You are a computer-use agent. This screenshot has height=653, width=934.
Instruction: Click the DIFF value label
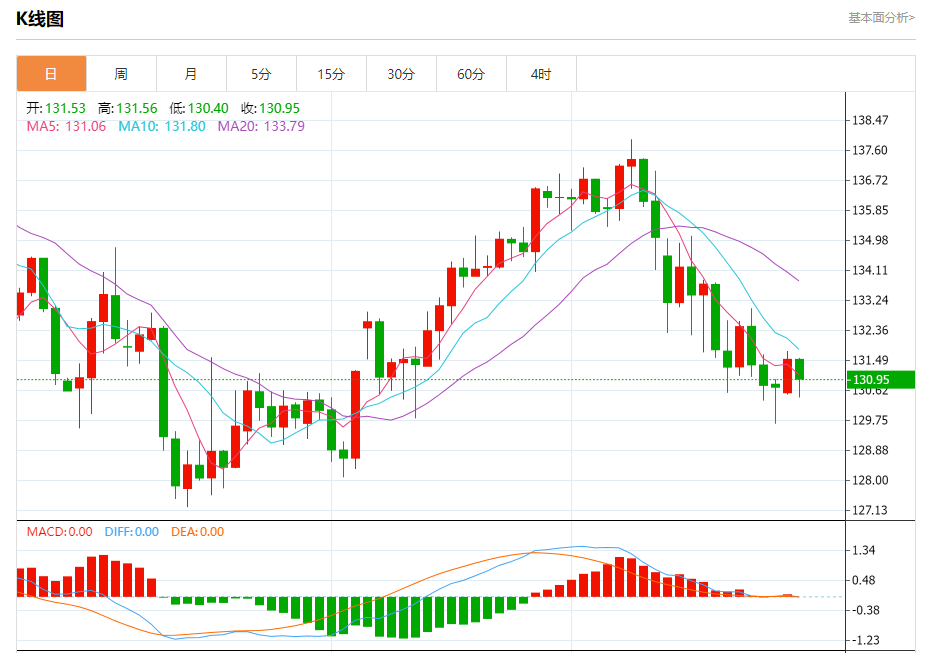(132, 531)
